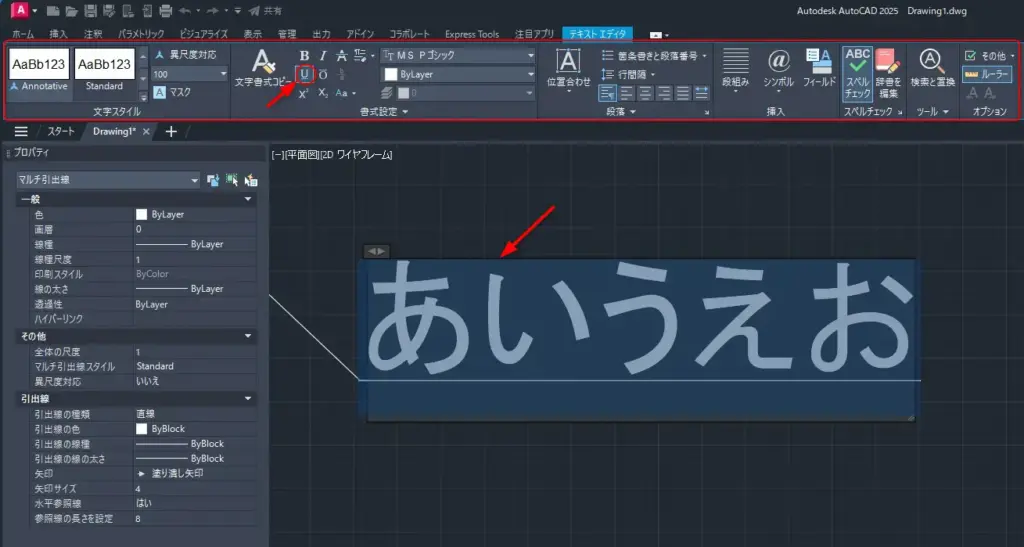
Task: Click the 辞書を編集 edit dictionary icon
Action: click(x=888, y=69)
